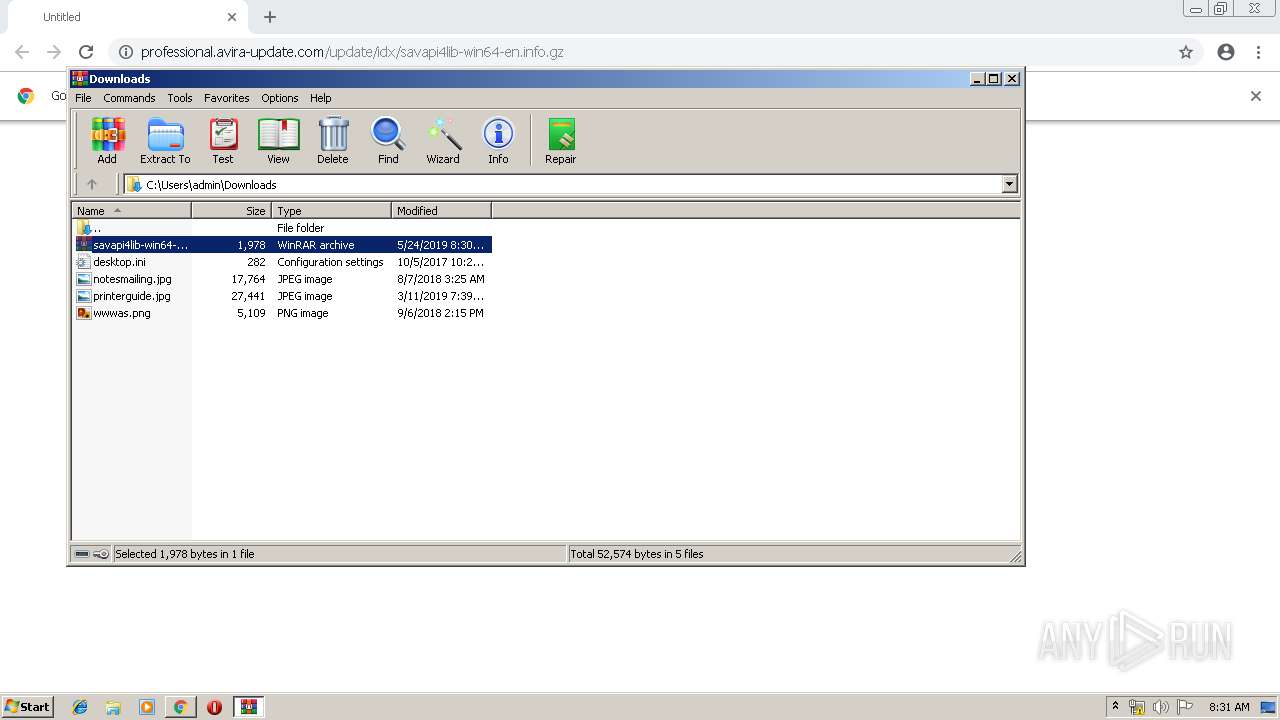
Task: Open a new Chrome tab
Action: point(270,17)
